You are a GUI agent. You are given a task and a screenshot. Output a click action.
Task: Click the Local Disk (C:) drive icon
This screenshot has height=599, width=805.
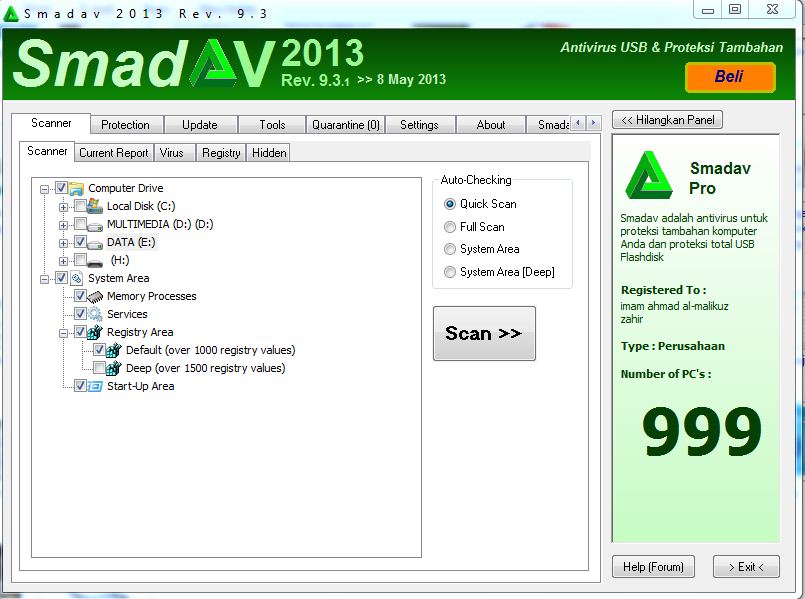click(x=94, y=206)
